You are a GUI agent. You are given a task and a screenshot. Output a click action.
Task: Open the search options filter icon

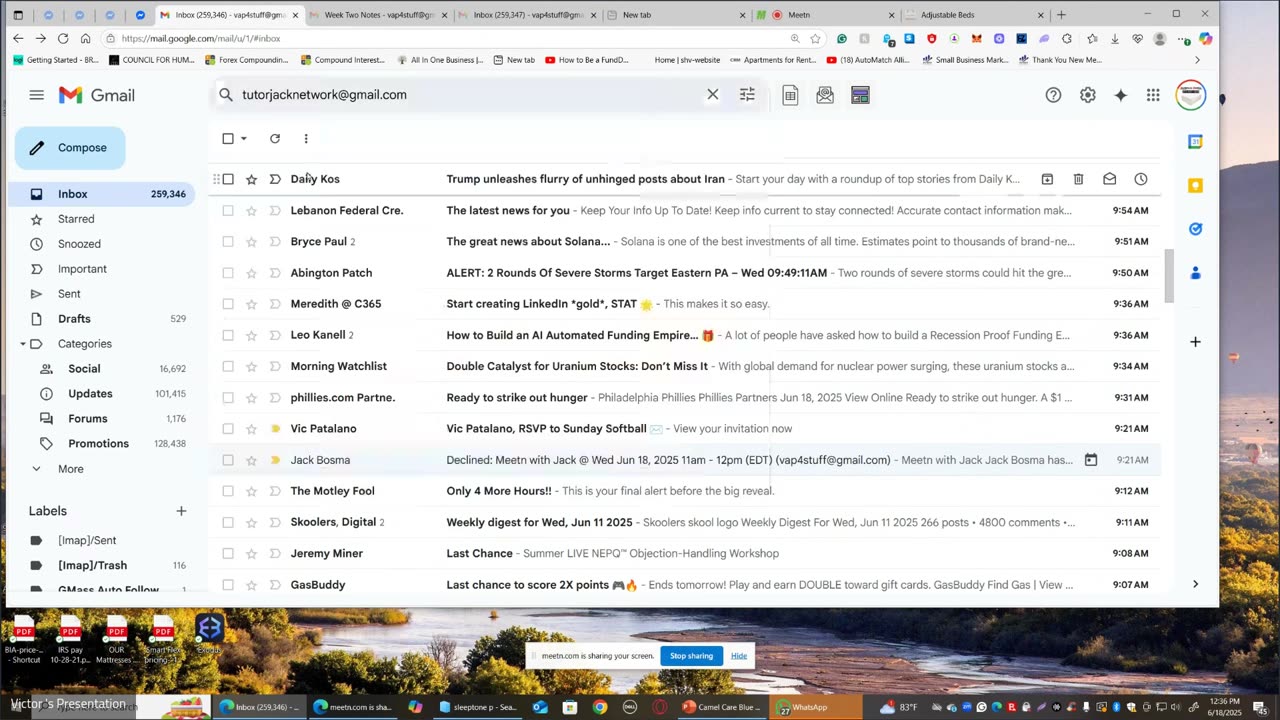coord(747,94)
